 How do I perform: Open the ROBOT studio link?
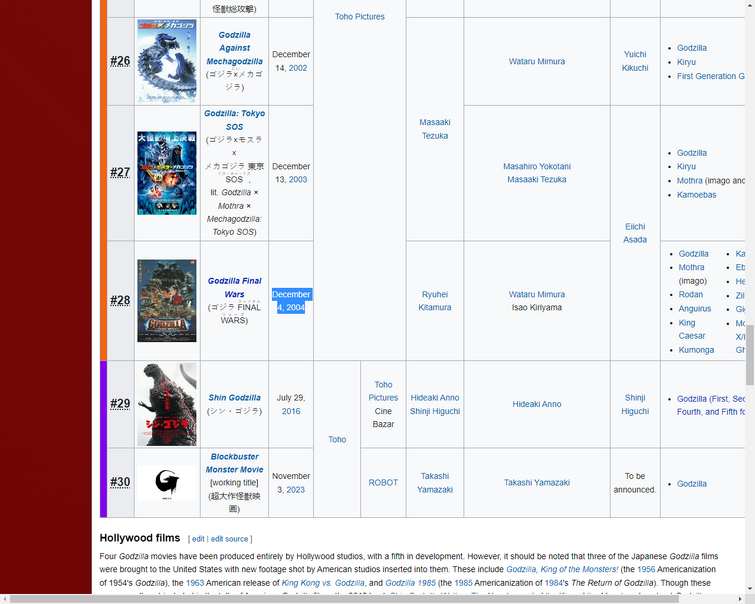point(383,483)
